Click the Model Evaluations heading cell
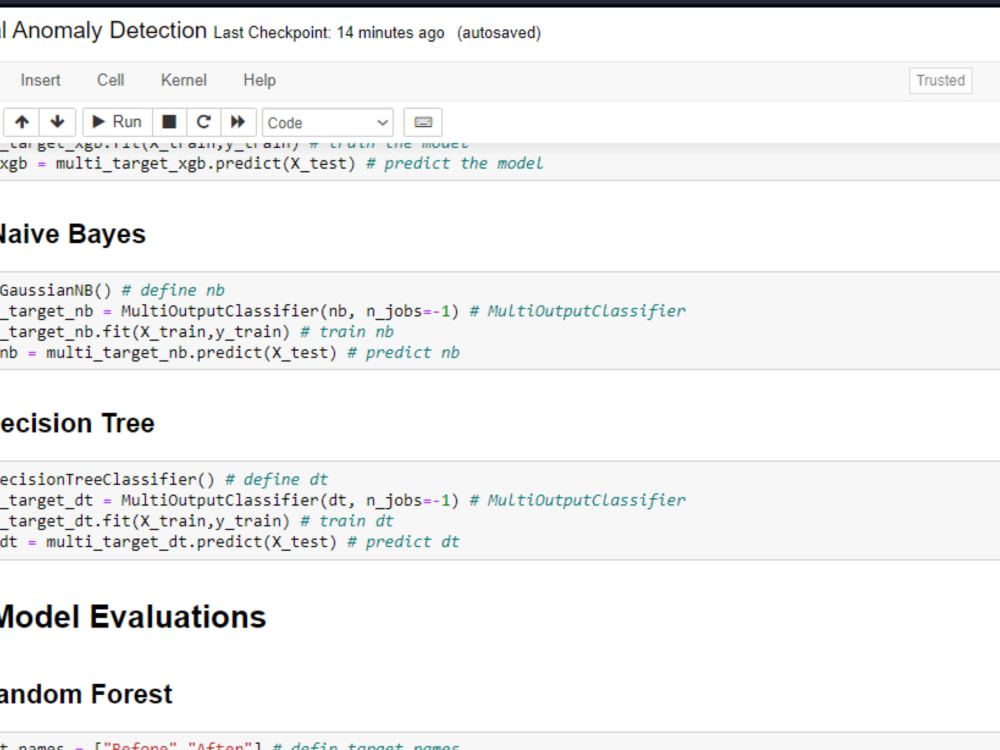 (x=132, y=617)
